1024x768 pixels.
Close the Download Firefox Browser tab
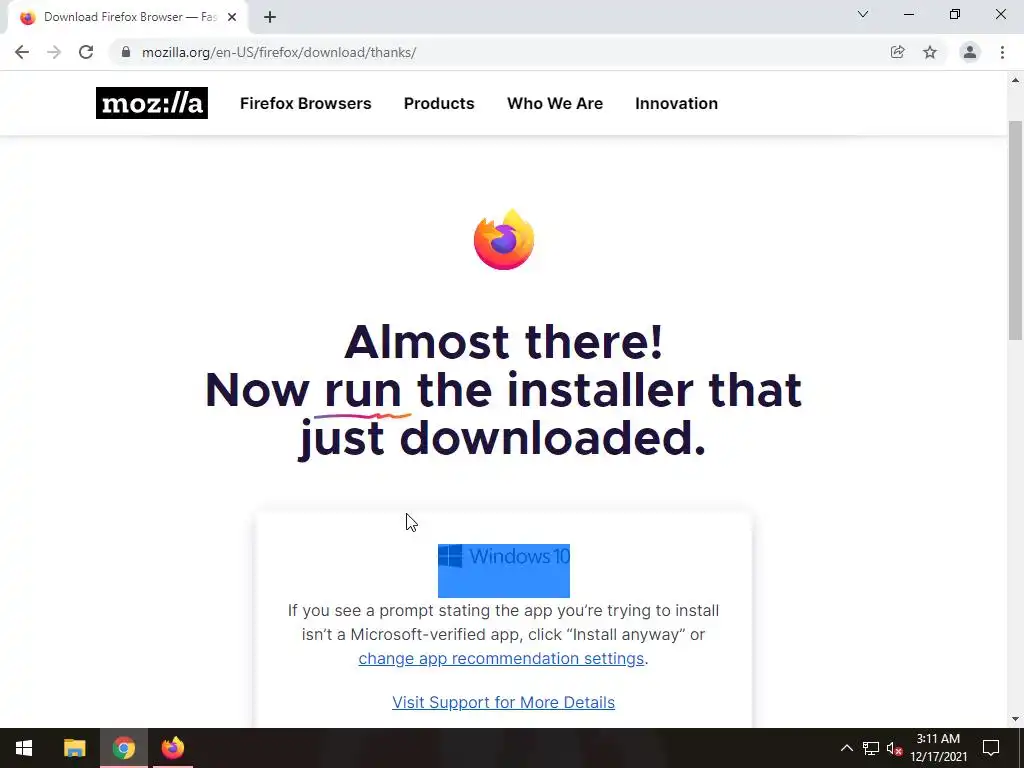pos(232,17)
